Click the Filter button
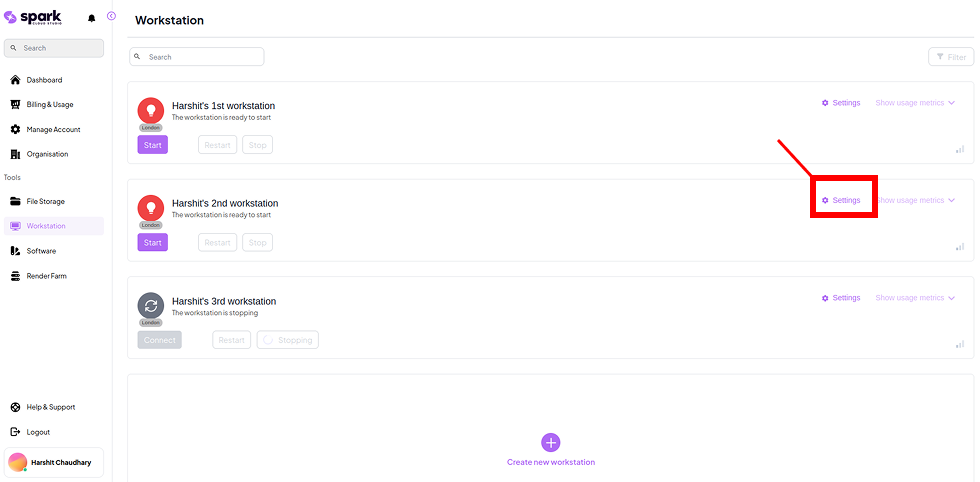 (x=951, y=57)
